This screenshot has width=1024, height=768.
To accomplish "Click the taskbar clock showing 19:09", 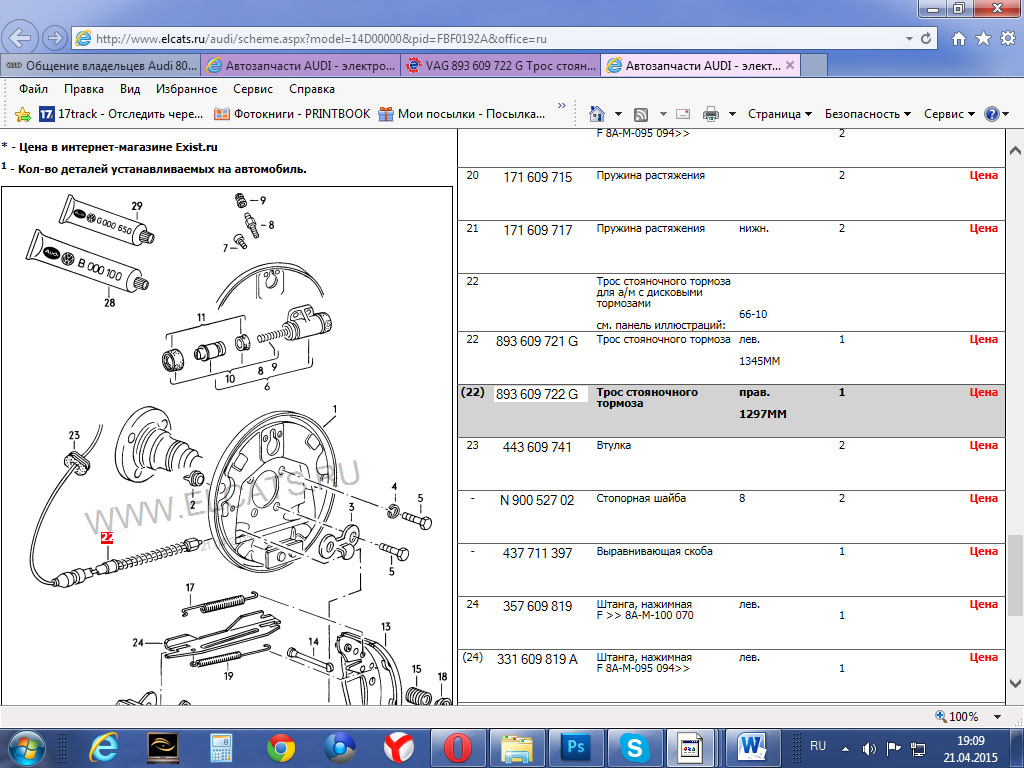I will click(970, 749).
